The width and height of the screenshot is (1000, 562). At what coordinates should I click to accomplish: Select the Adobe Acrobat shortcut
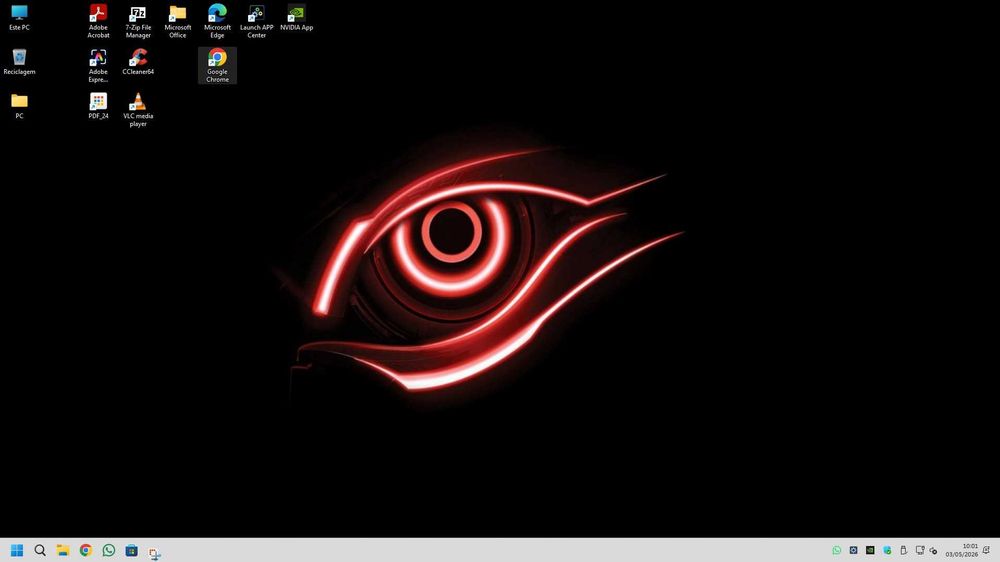pyautogui.click(x=98, y=21)
